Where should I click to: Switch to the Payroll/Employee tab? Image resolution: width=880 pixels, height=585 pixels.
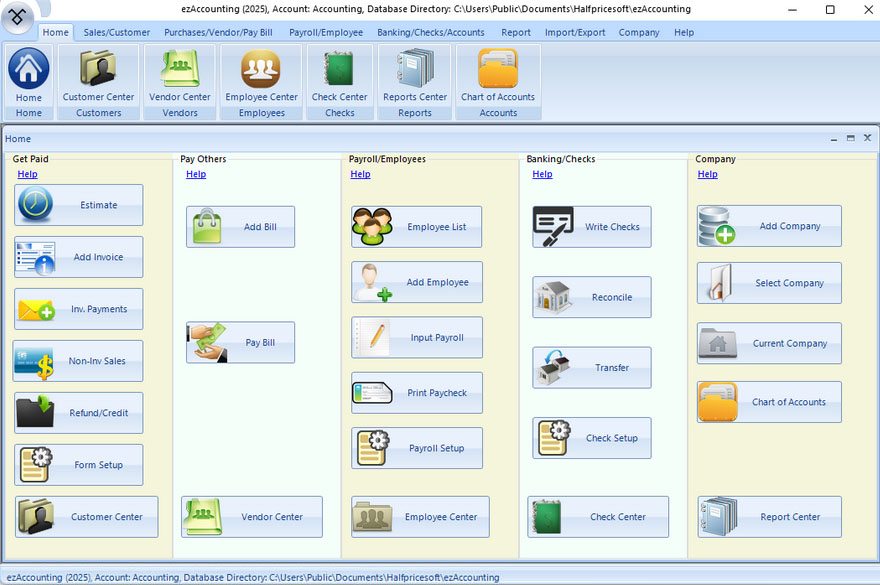(326, 33)
